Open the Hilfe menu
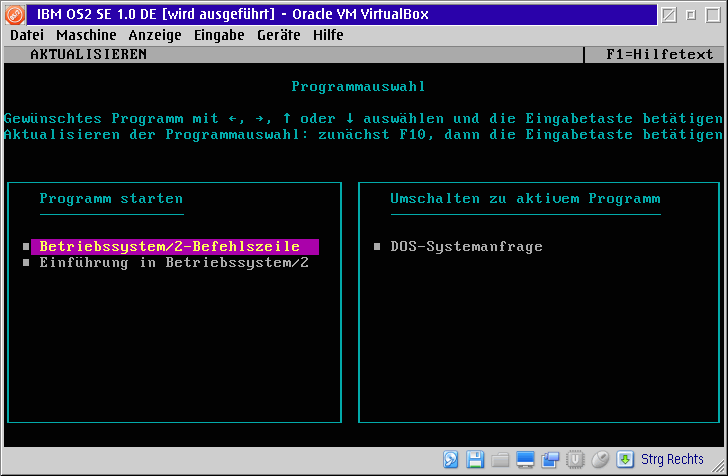The width and height of the screenshot is (728, 476). tap(328, 35)
